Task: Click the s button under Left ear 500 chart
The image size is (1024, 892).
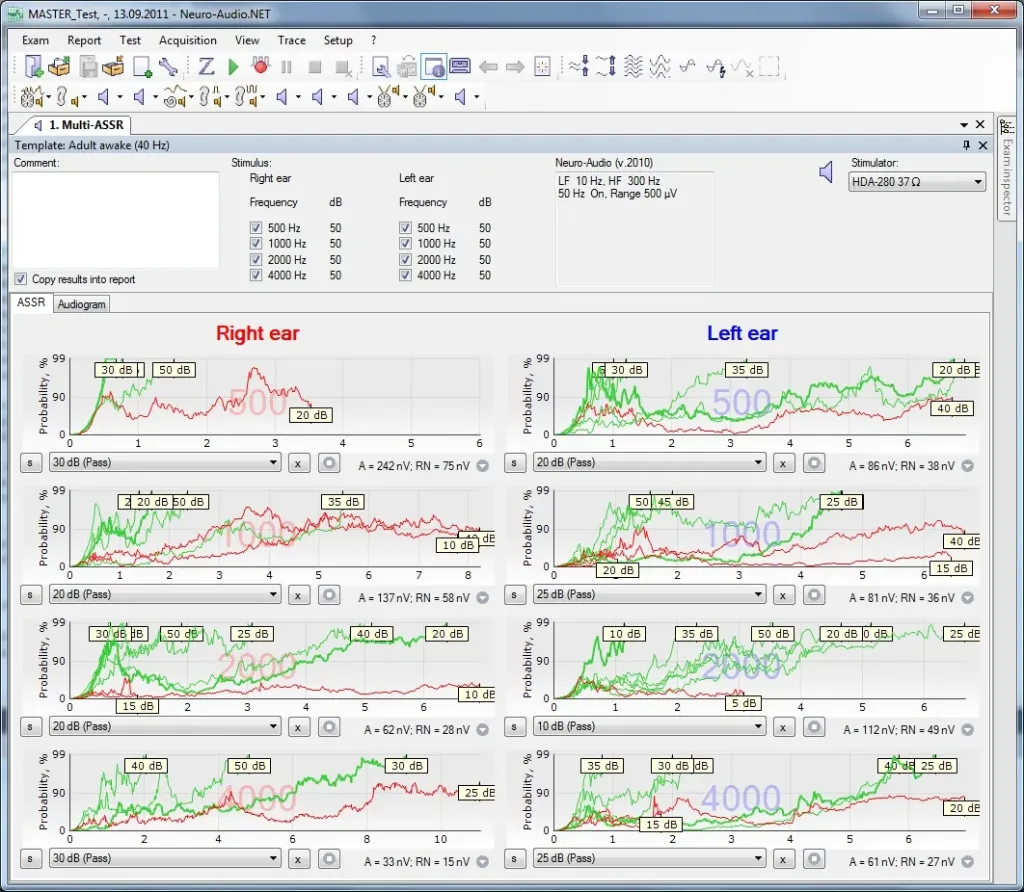Action: (514, 463)
